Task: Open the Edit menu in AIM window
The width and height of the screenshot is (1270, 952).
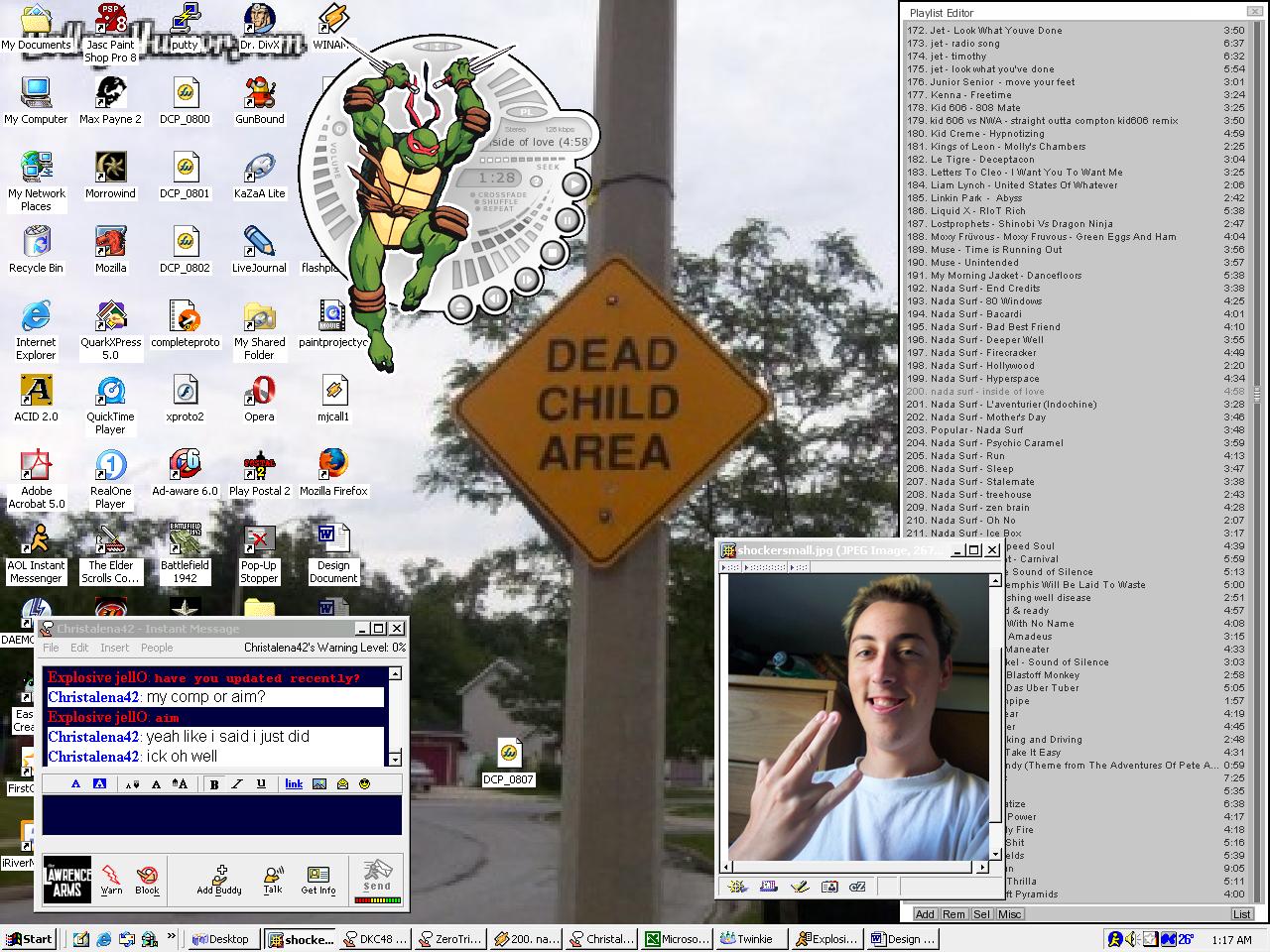Action: point(79,648)
